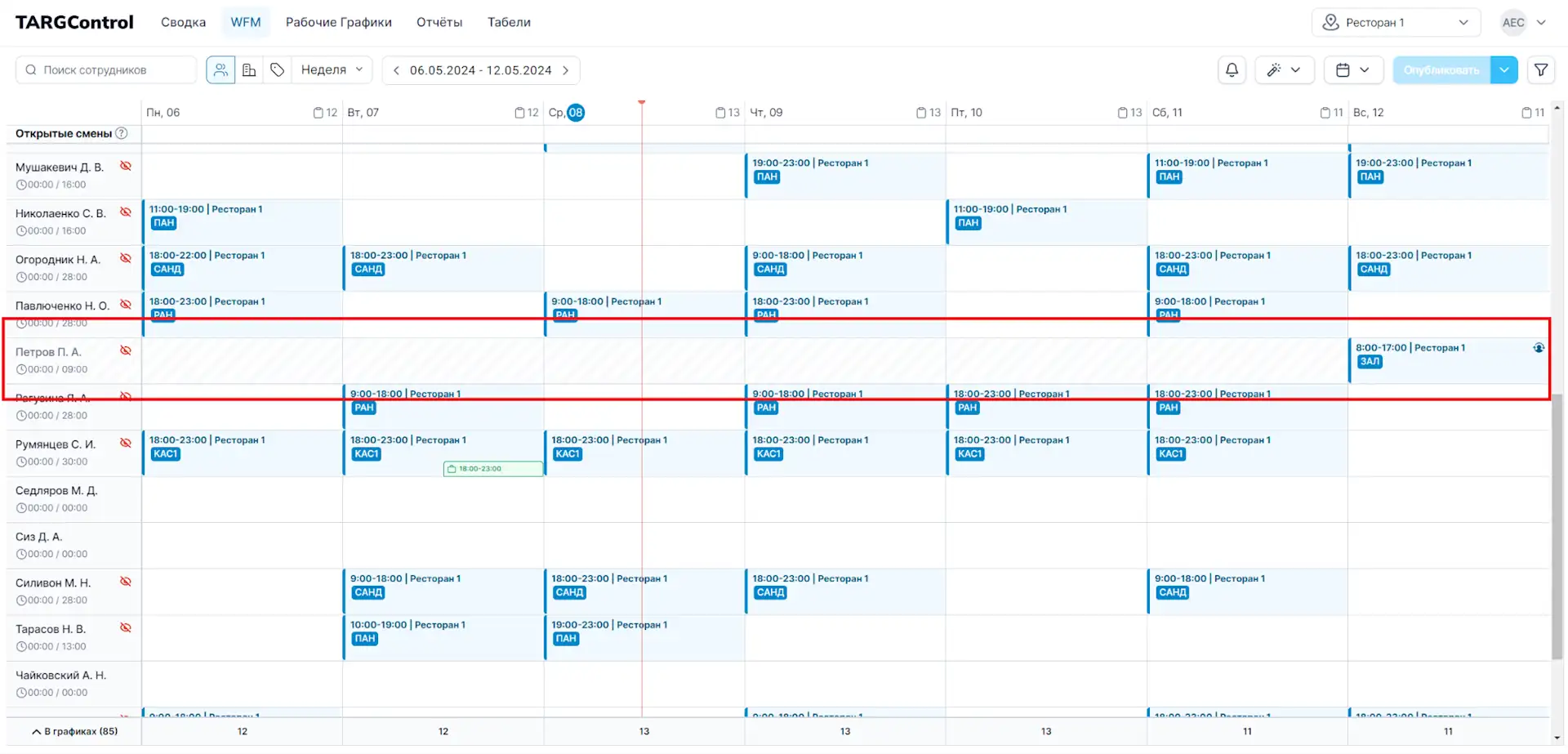Toggle visibility eye for Петров П. А.
Screen dimensions: 1568x754
tap(126, 350)
